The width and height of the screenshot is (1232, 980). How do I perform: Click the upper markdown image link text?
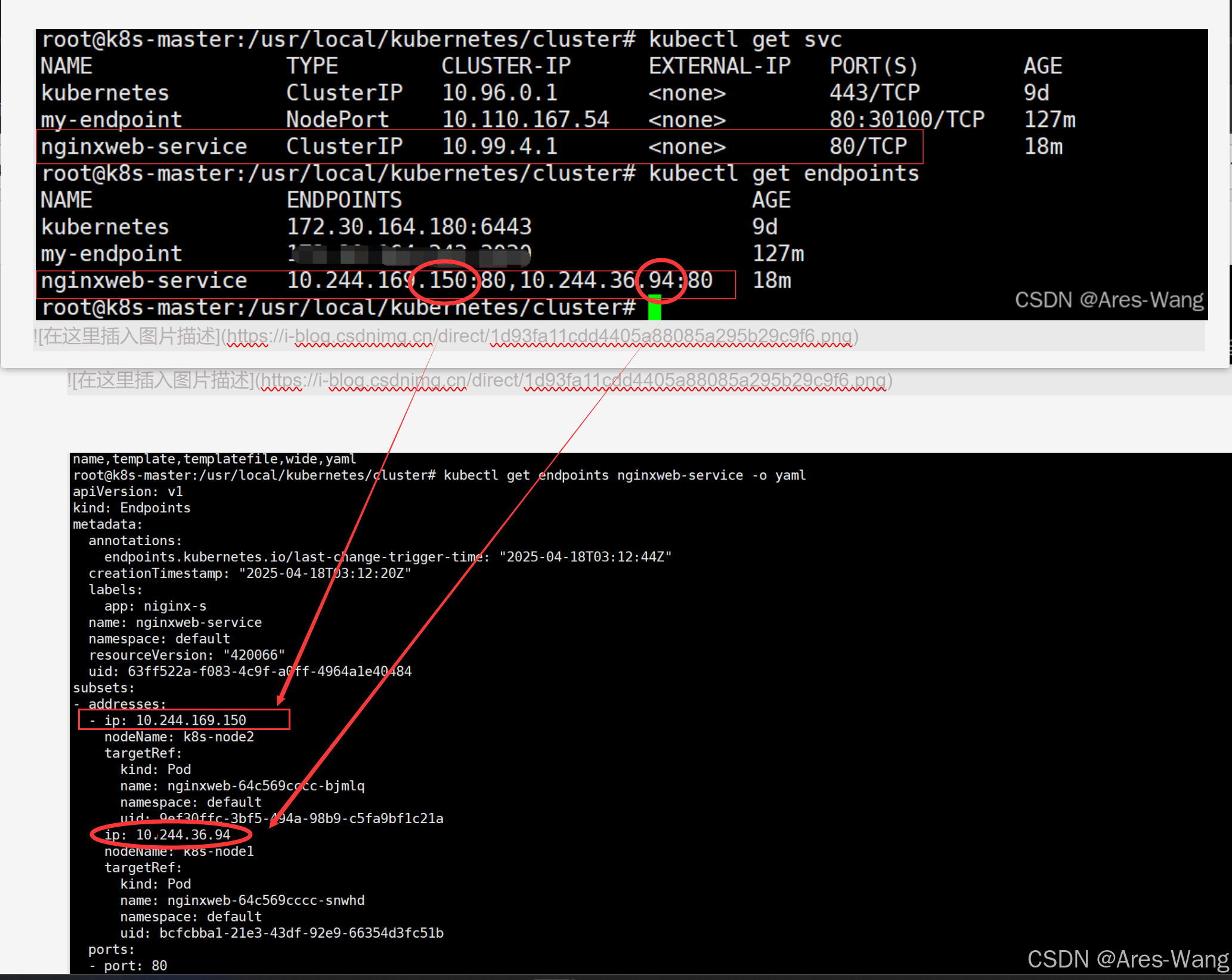445,337
